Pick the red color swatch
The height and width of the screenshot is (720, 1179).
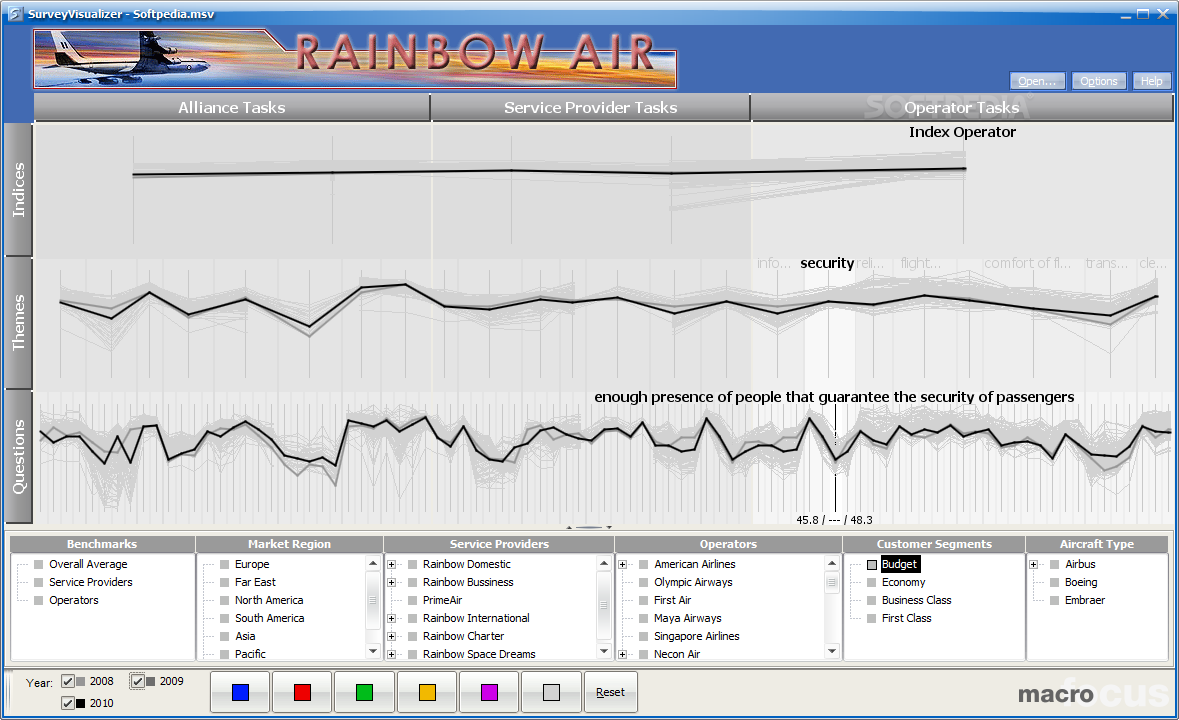(302, 692)
